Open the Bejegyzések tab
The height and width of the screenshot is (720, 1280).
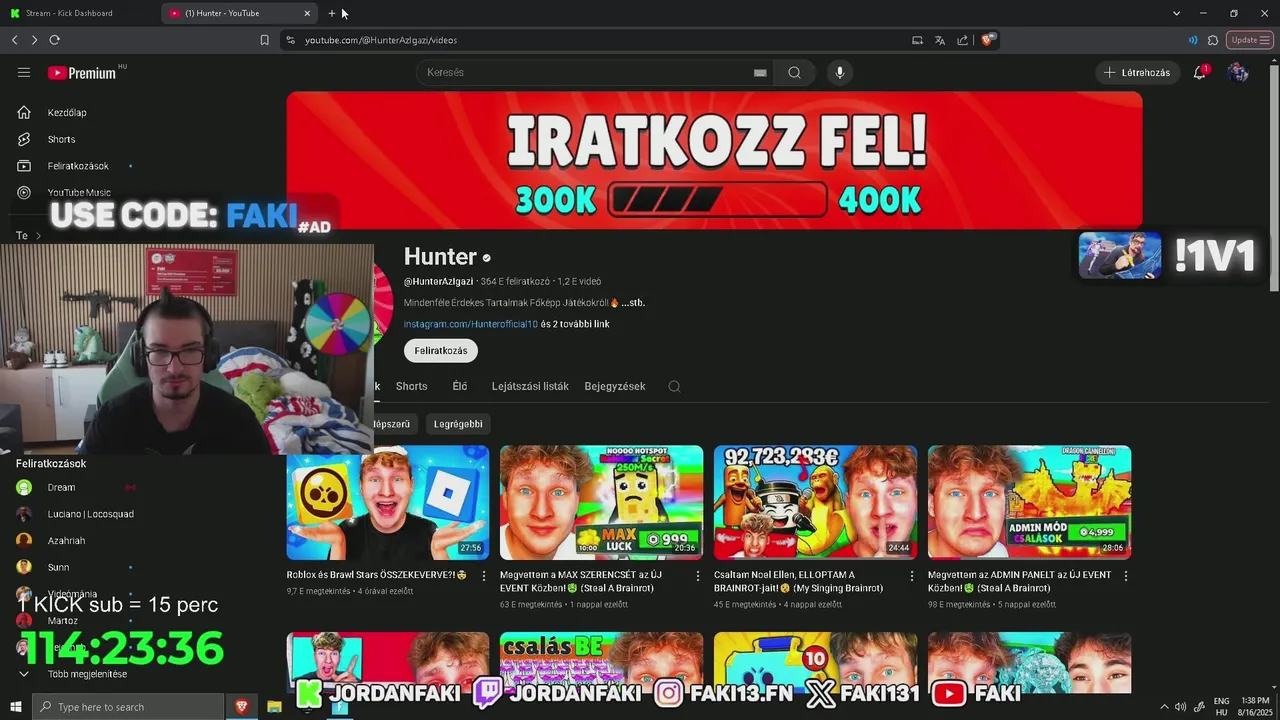click(615, 386)
